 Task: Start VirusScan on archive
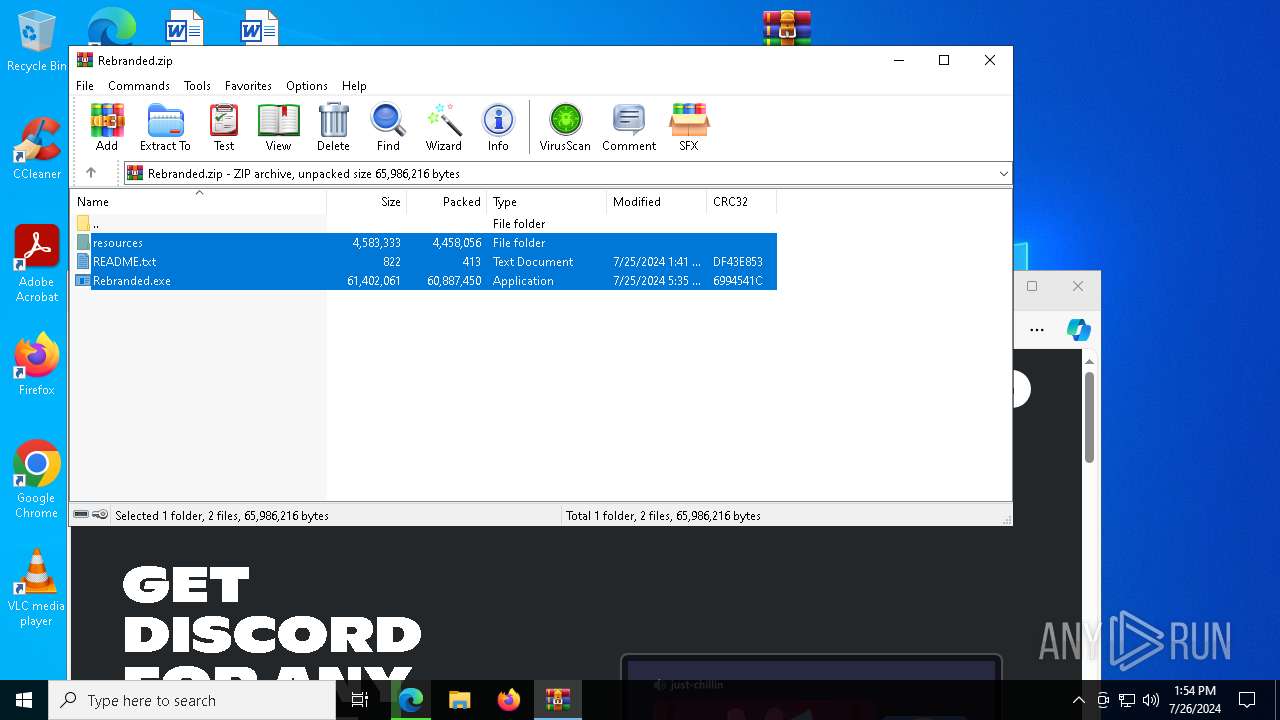pyautogui.click(x=565, y=127)
